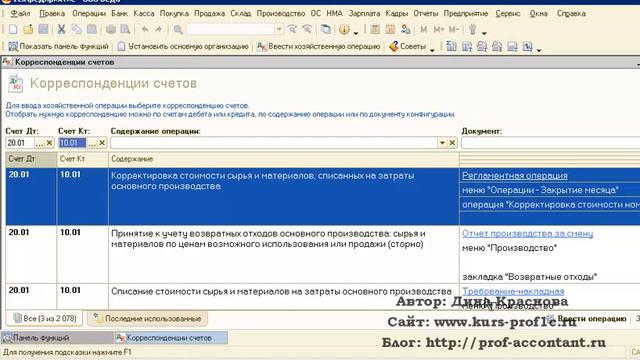This screenshot has height=360, width=640.
Task: Open the Зарплата menu
Action: (364, 13)
